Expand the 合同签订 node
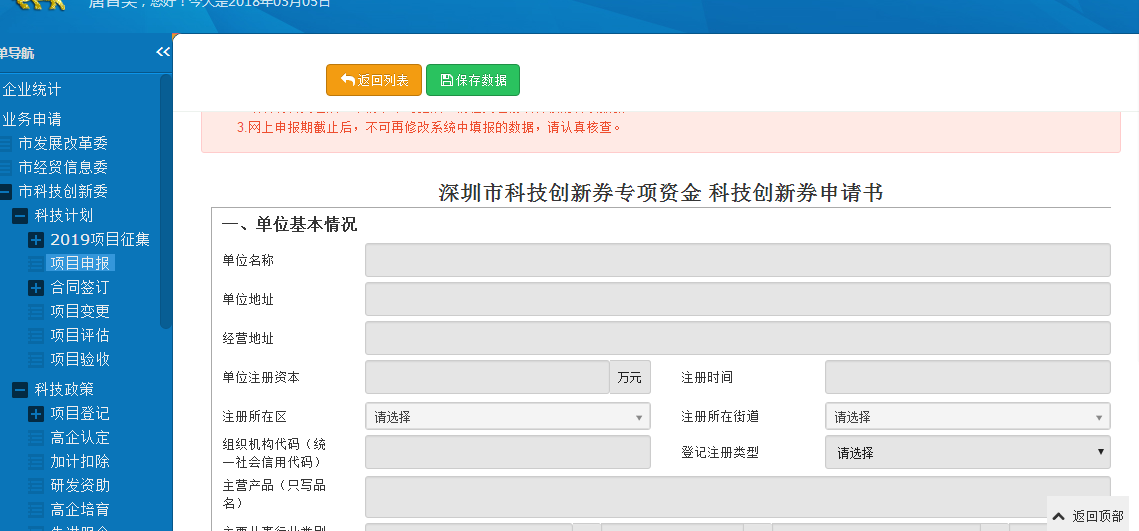1139x531 pixels. click(x=36, y=288)
